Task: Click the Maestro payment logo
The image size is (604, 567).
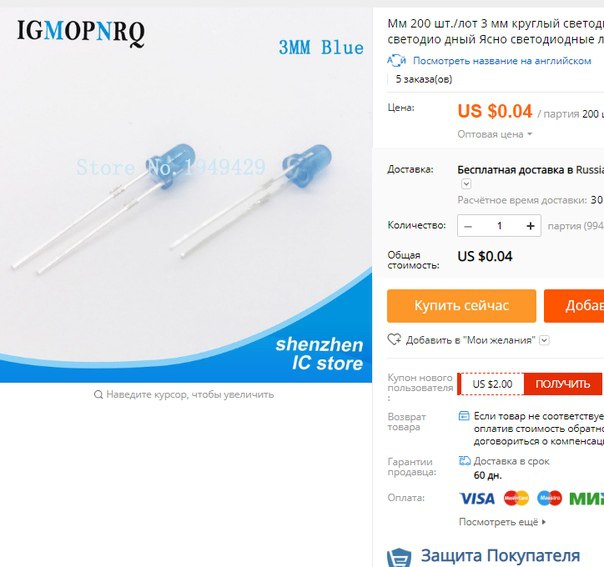Action: (549, 498)
